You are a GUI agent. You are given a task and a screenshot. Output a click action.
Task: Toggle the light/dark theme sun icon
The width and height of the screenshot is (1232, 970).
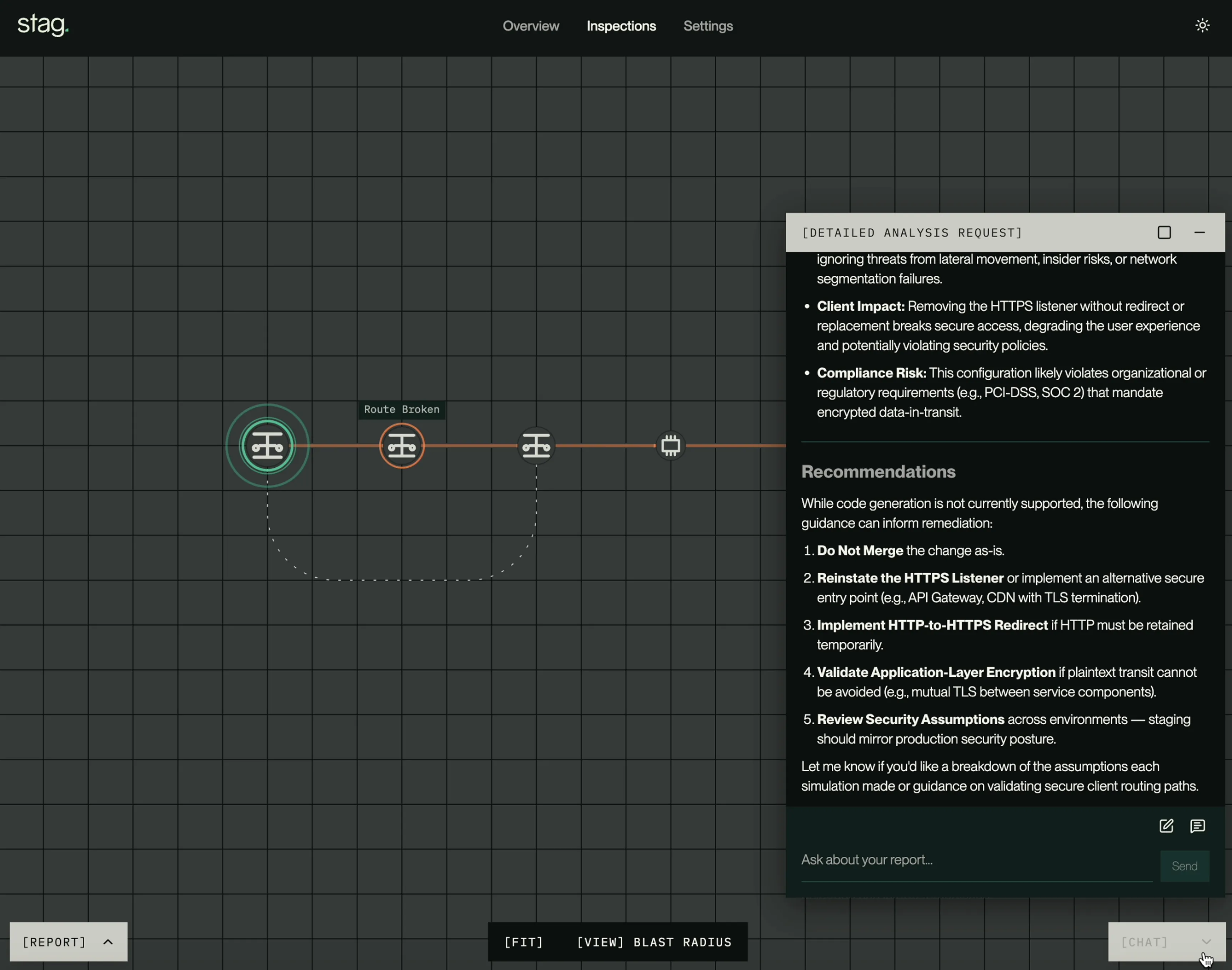click(1202, 26)
